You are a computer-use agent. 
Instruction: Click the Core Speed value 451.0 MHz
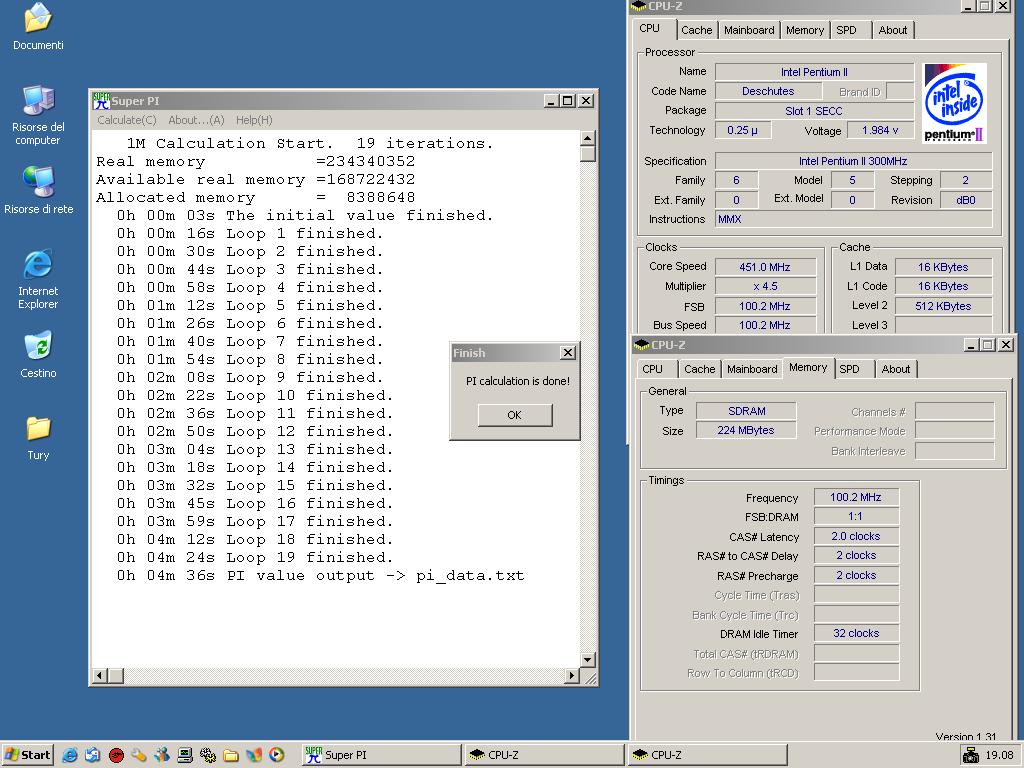pyautogui.click(x=765, y=266)
